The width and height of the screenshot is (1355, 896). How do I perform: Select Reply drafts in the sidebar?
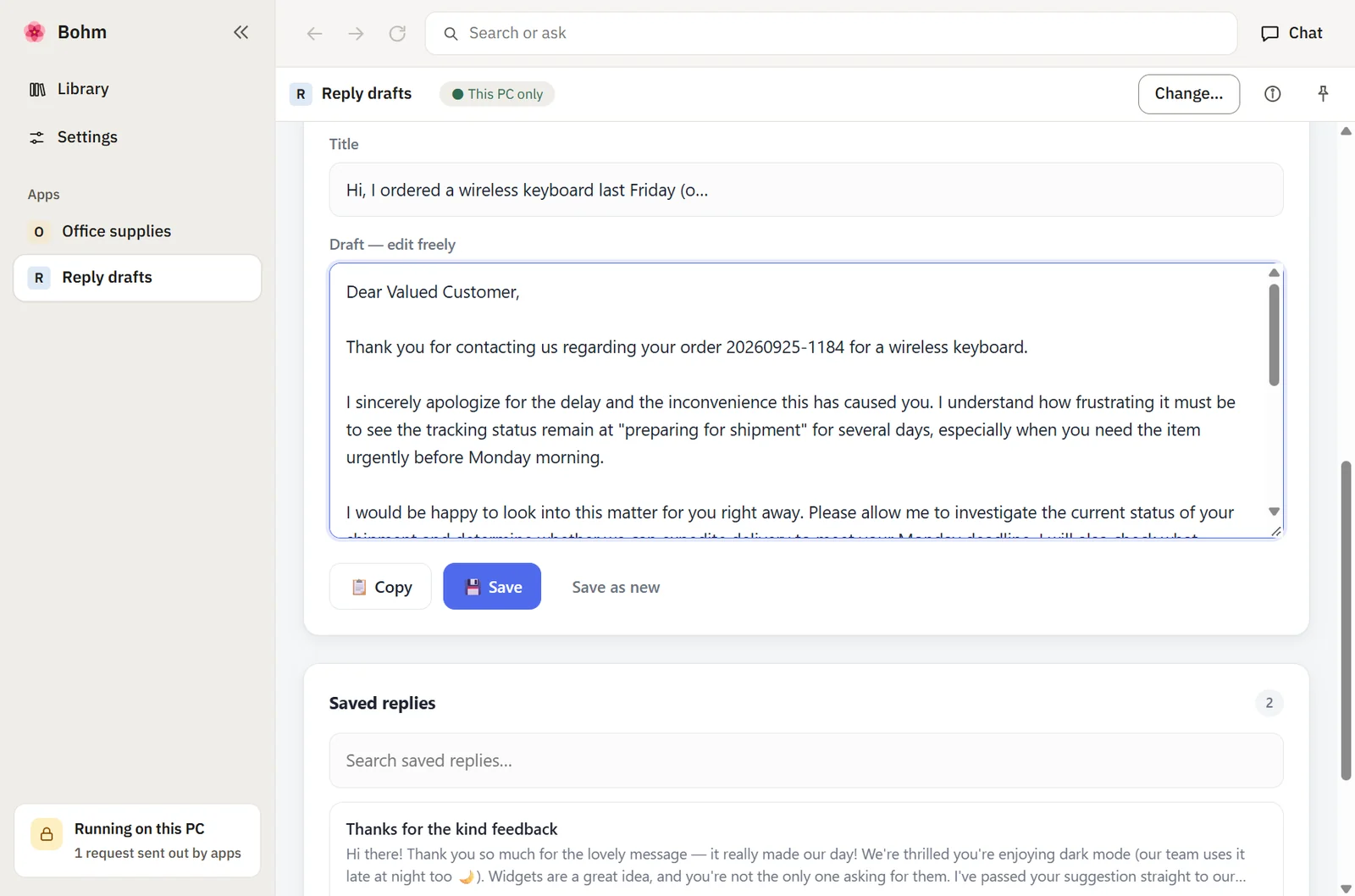click(137, 278)
